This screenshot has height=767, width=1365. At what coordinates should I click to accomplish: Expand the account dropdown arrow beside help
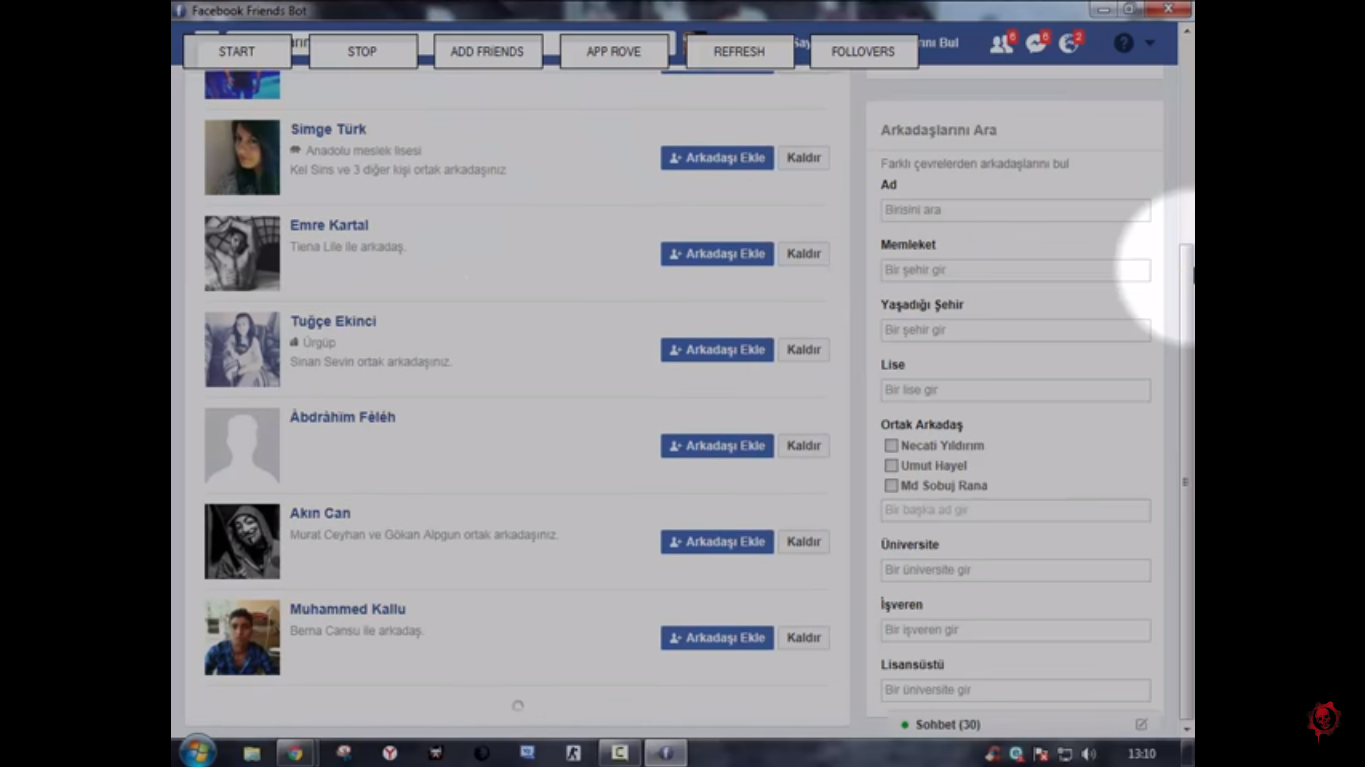coord(1149,44)
